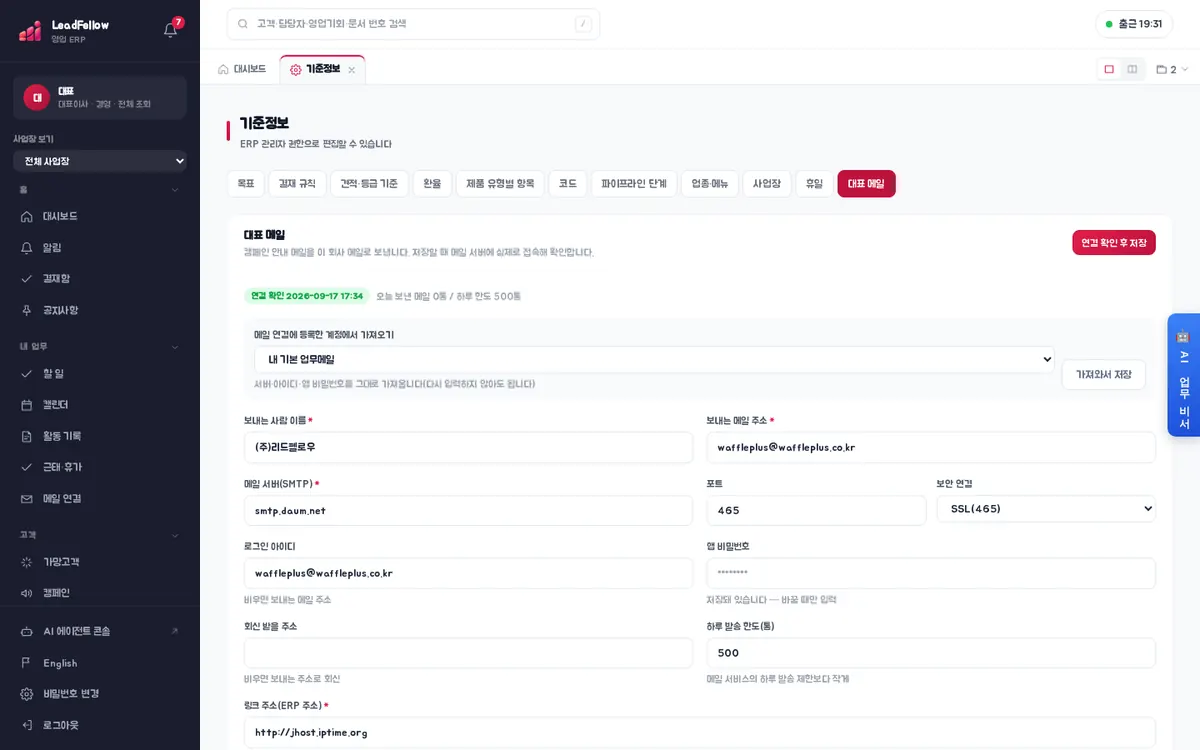
Task: Open 활동 기록 in sidebar
Action: 100,436
